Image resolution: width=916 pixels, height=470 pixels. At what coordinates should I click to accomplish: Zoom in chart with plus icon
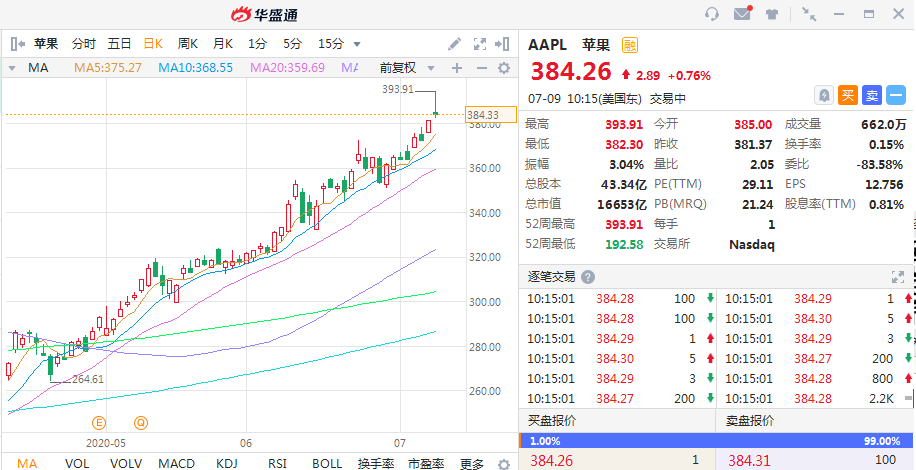[457, 68]
